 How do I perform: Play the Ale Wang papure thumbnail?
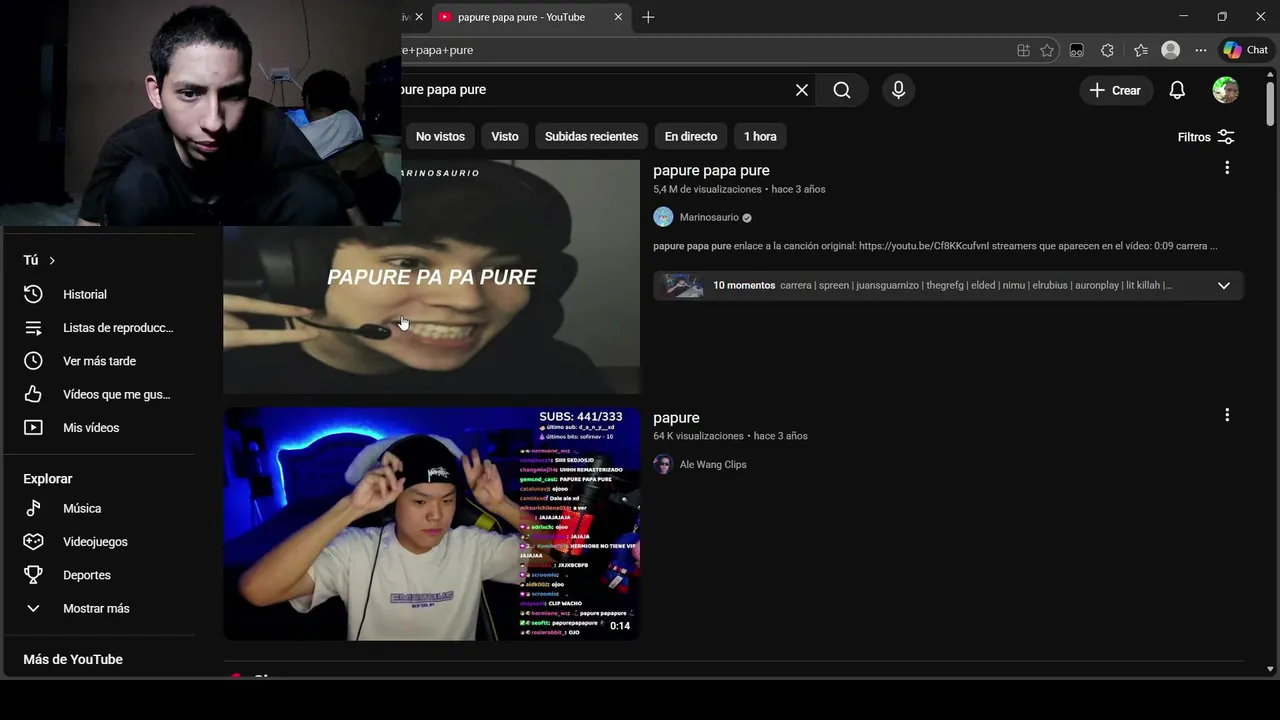(x=431, y=523)
